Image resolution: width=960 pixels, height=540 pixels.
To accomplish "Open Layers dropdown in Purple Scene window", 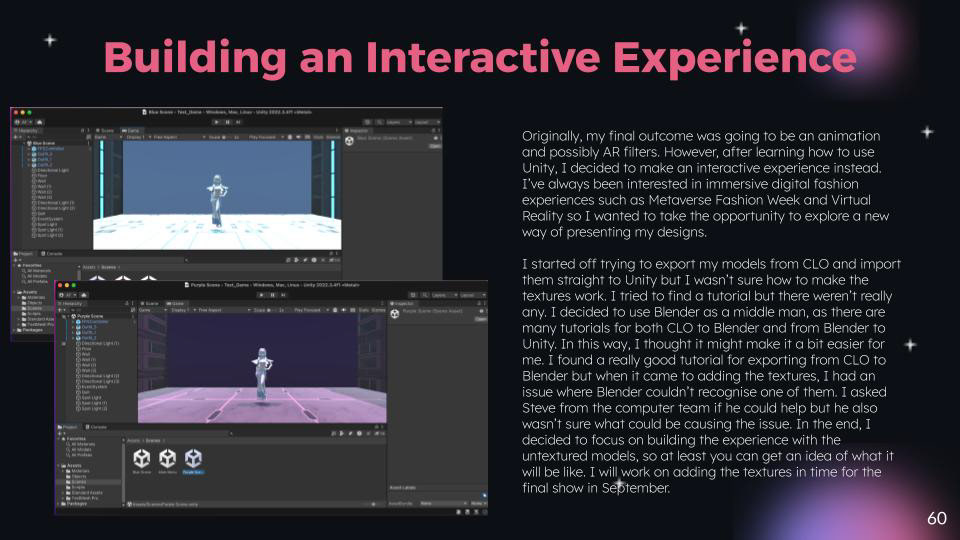I will [x=443, y=295].
